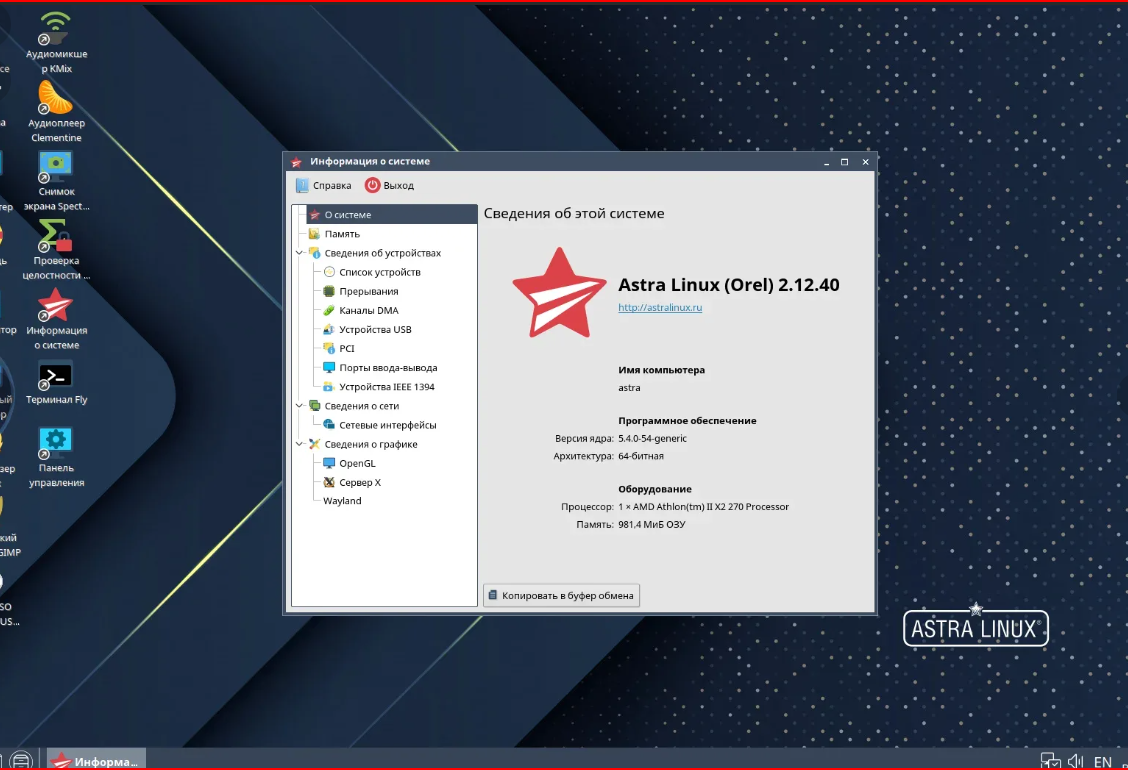Click the 981,4 МиБ ОЗУ memory value
Image resolution: width=1128 pixels, height=770 pixels.
coord(651,525)
